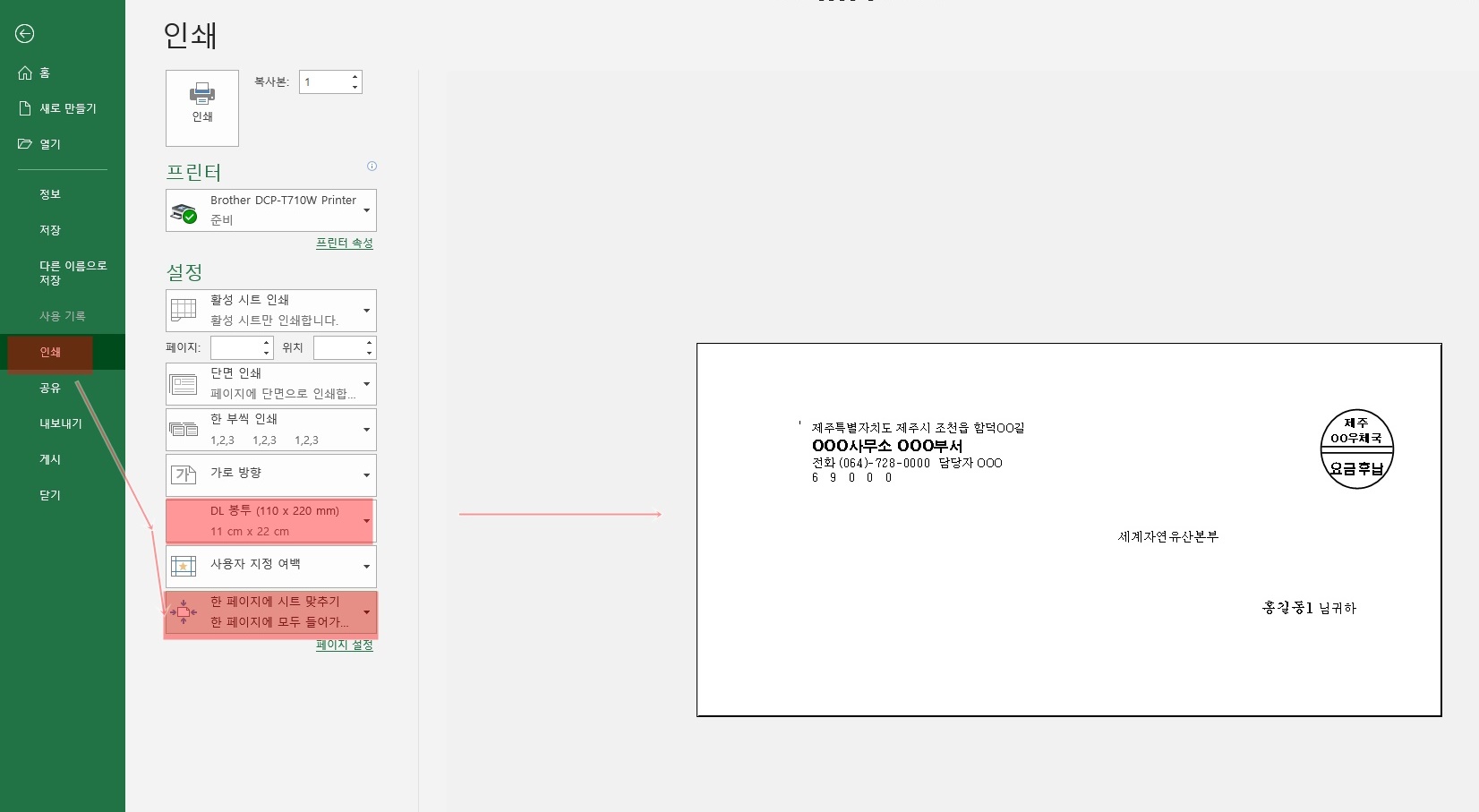This screenshot has height=812, width=1479.
Task: Open the DL 봉투 paper size dropdown
Action: click(x=271, y=521)
